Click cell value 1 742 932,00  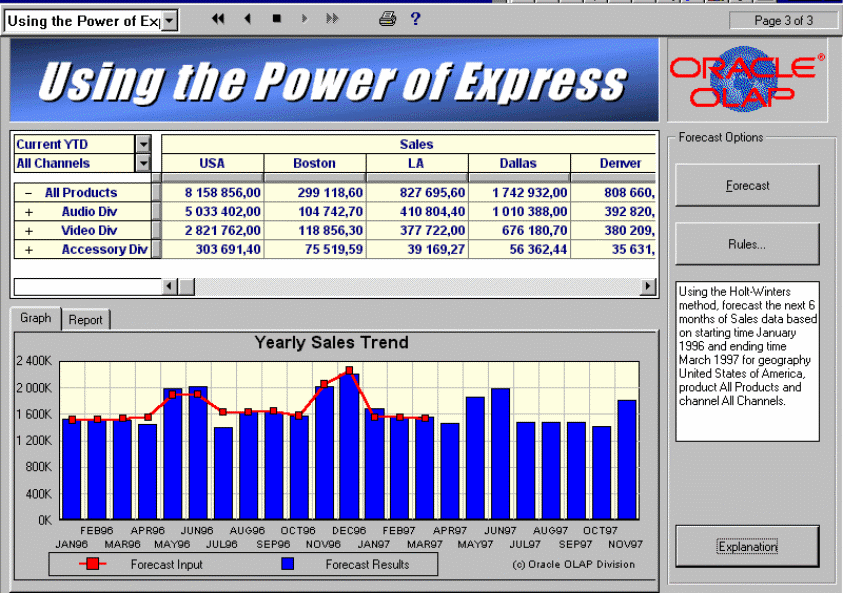point(518,192)
